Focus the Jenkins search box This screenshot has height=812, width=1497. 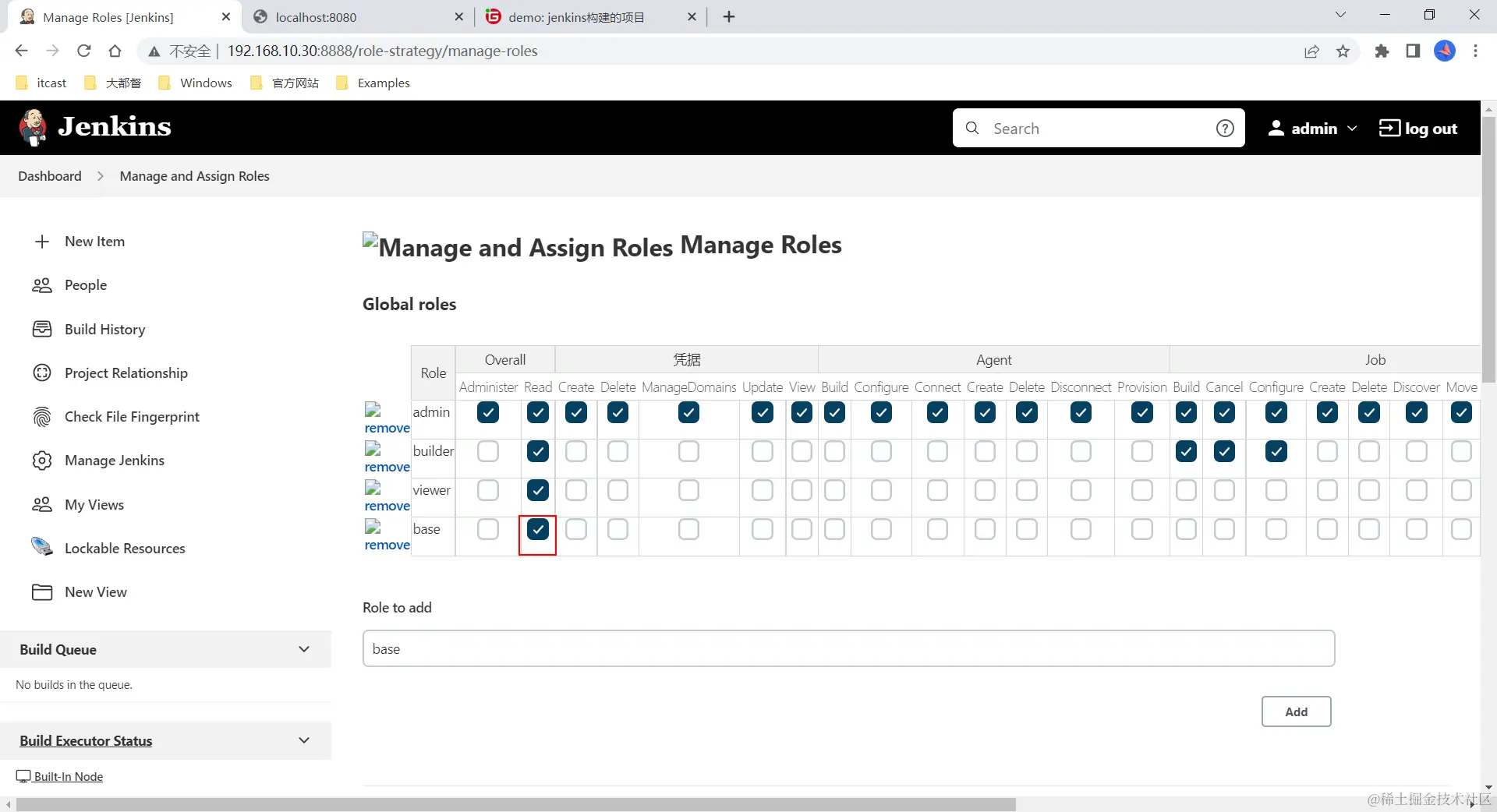pyautogui.click(x=1099, y=128)
